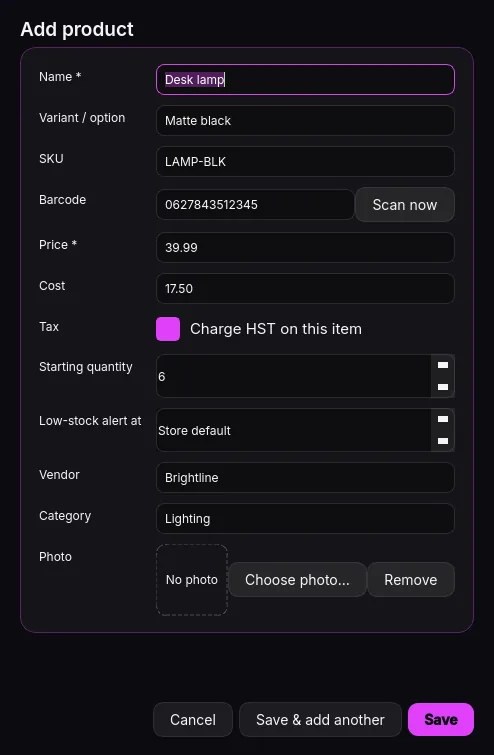The height and width of the screenshot is (755, 494).
Task: Click the No photo placeholder thumbnail
Action: [x=192, y=580]
